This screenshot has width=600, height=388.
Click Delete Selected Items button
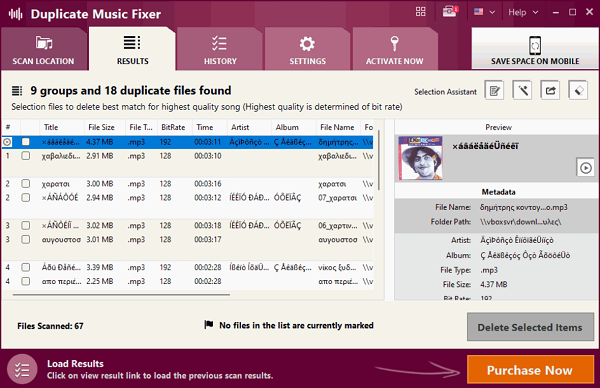pos(530,327)
